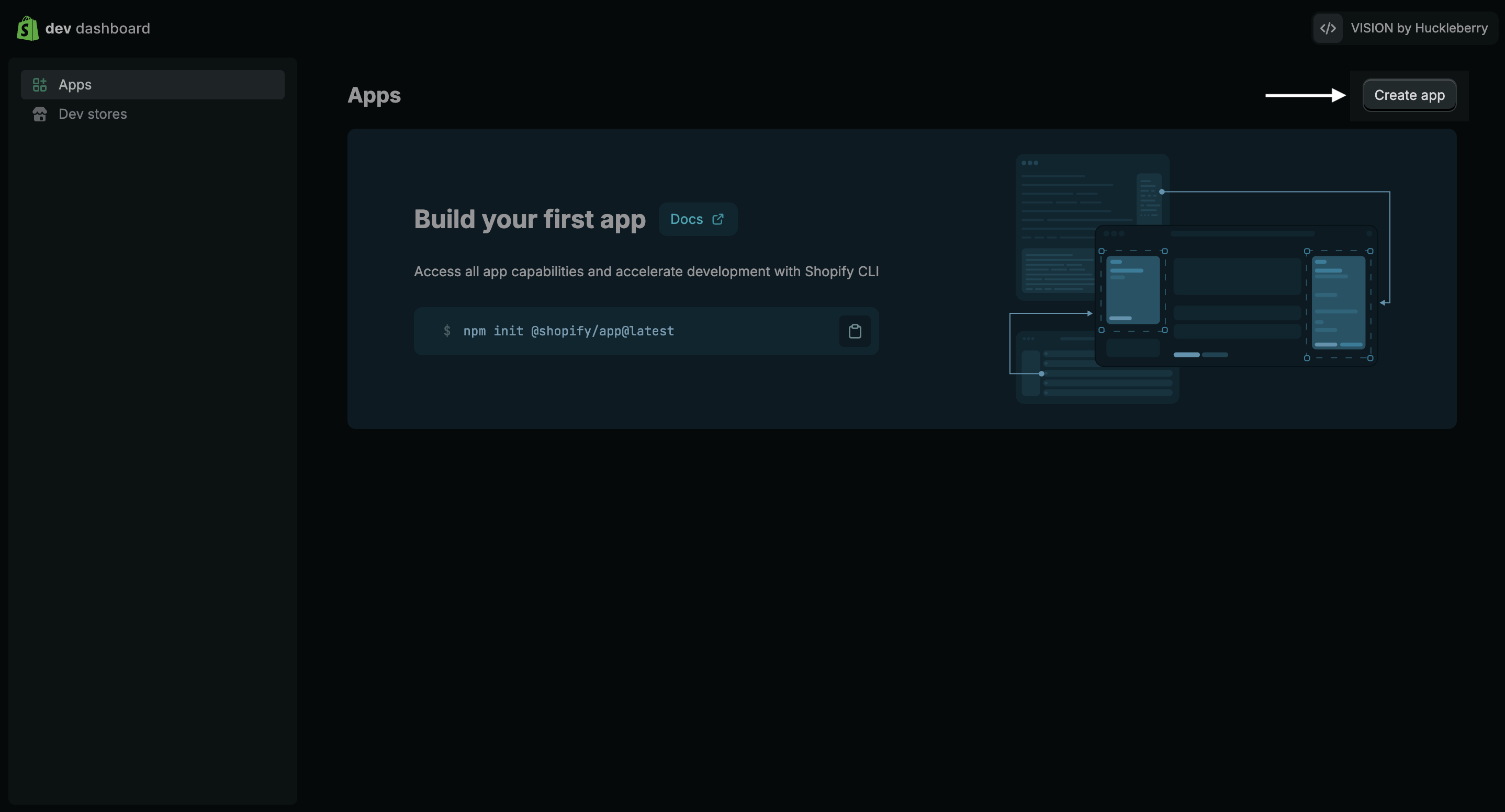Click the Build your first app heading
The image size is (1505, 812).
click(530, 219)
